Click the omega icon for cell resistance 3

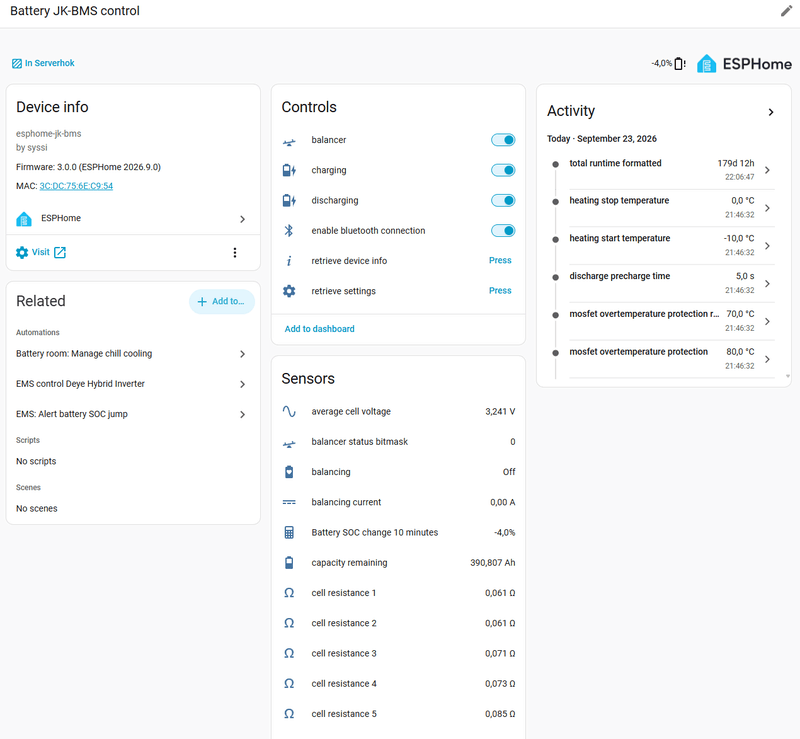(x=289, y=653)
